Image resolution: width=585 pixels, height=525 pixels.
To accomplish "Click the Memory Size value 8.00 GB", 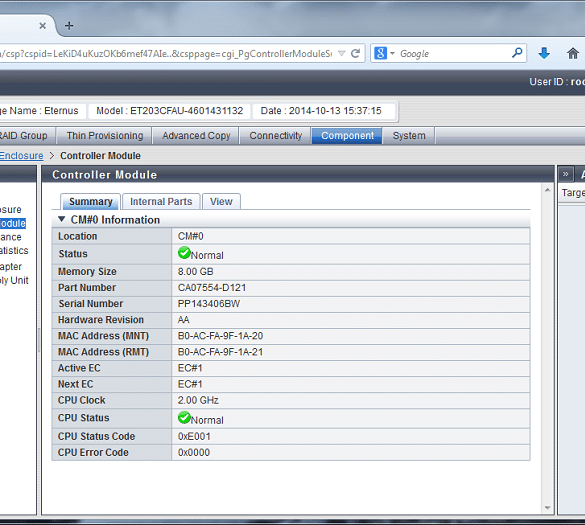I will tap(195, 272).
